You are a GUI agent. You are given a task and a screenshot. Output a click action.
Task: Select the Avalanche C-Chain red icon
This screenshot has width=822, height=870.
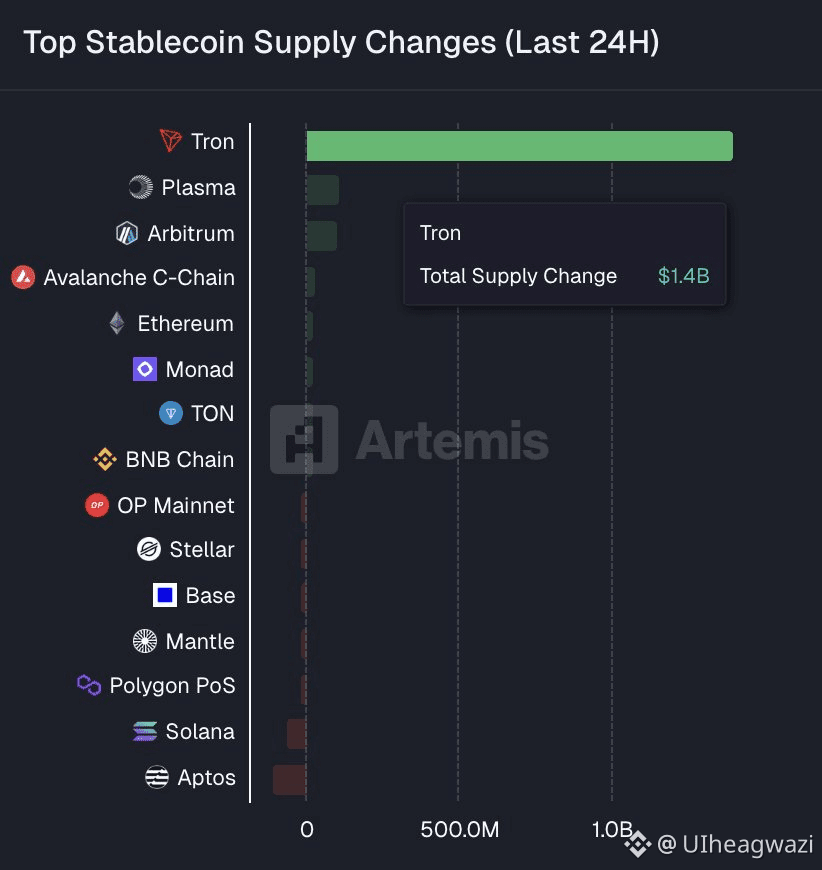[23, 278]
